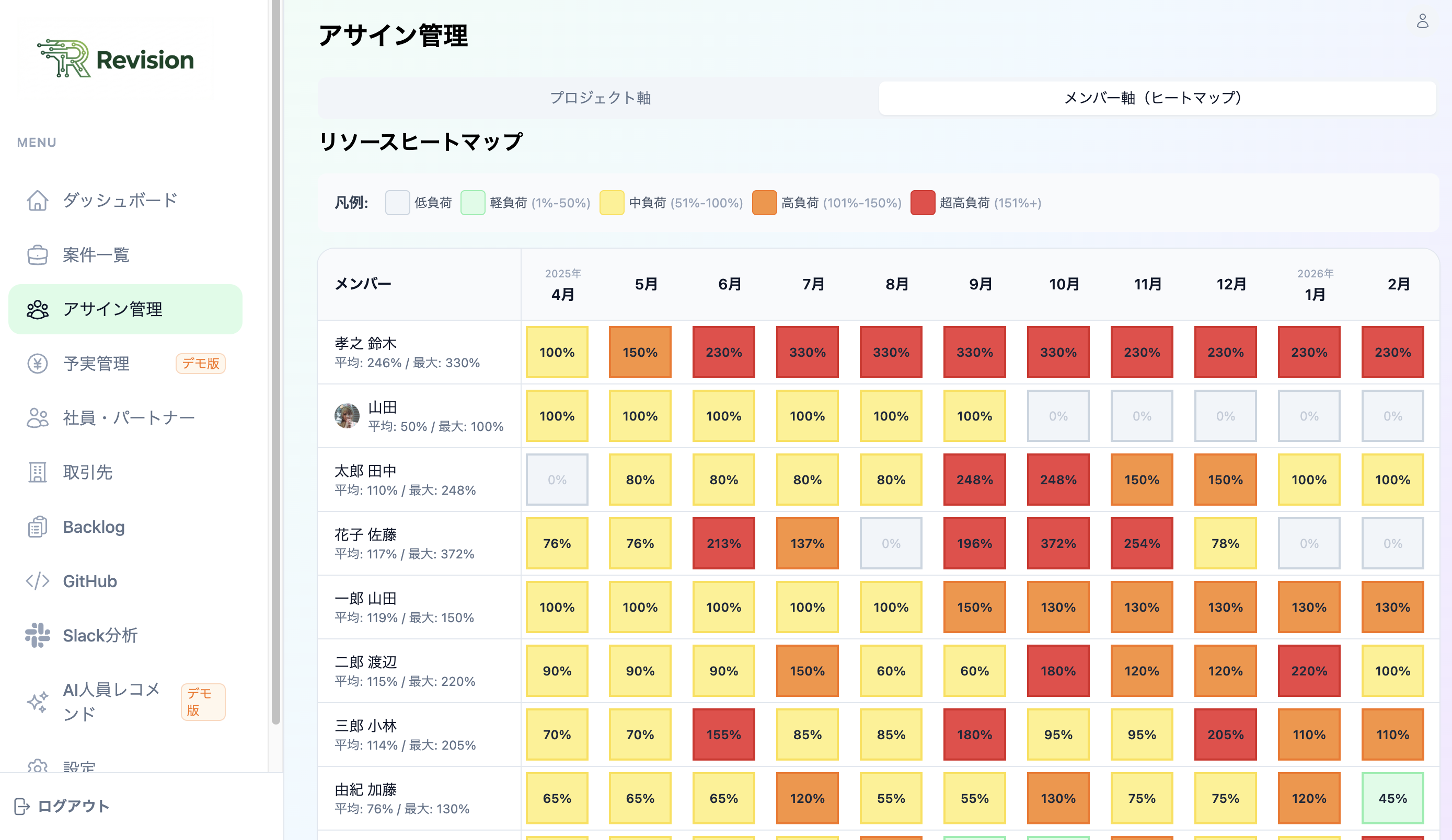This screenshot has width=1452, height=840.
Task: Click the 超高負荷 red color swatch
Action: point(922,203)
